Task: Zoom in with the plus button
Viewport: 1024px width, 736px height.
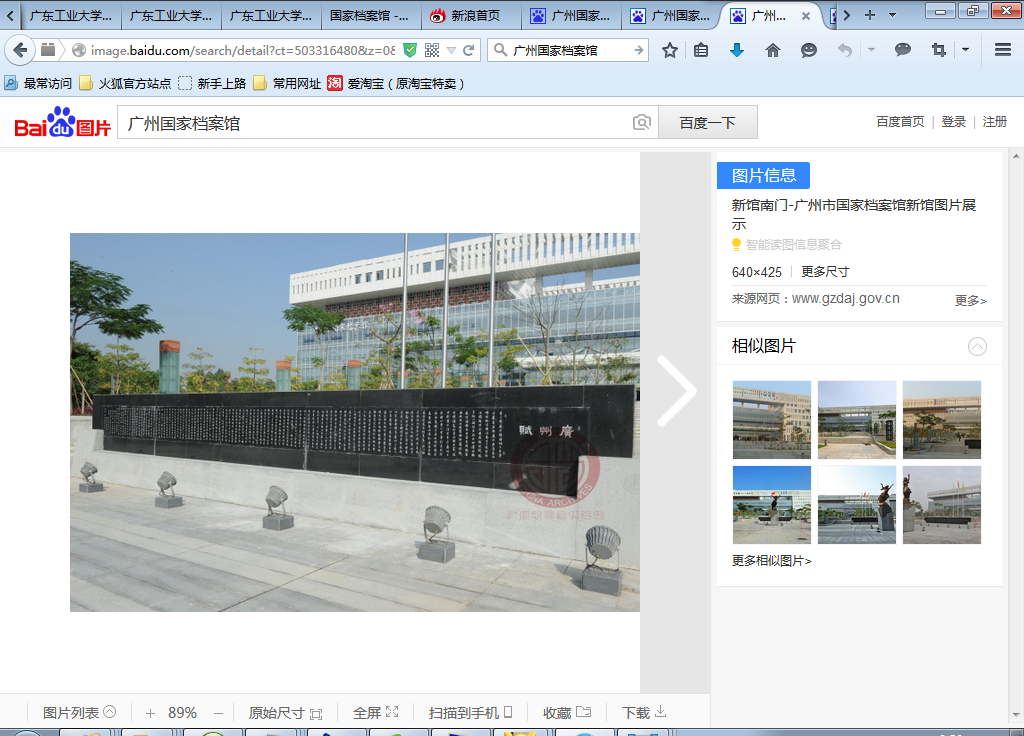Action: pyautogui.click(x=150, y=713)
